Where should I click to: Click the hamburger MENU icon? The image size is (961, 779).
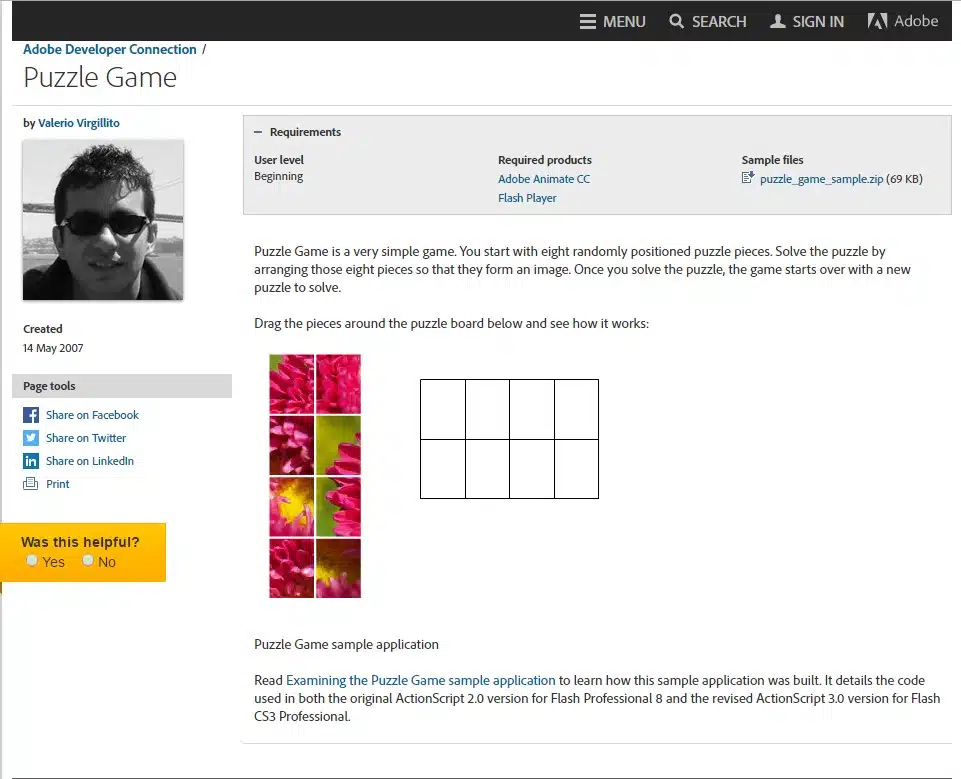tap(588, 21)
